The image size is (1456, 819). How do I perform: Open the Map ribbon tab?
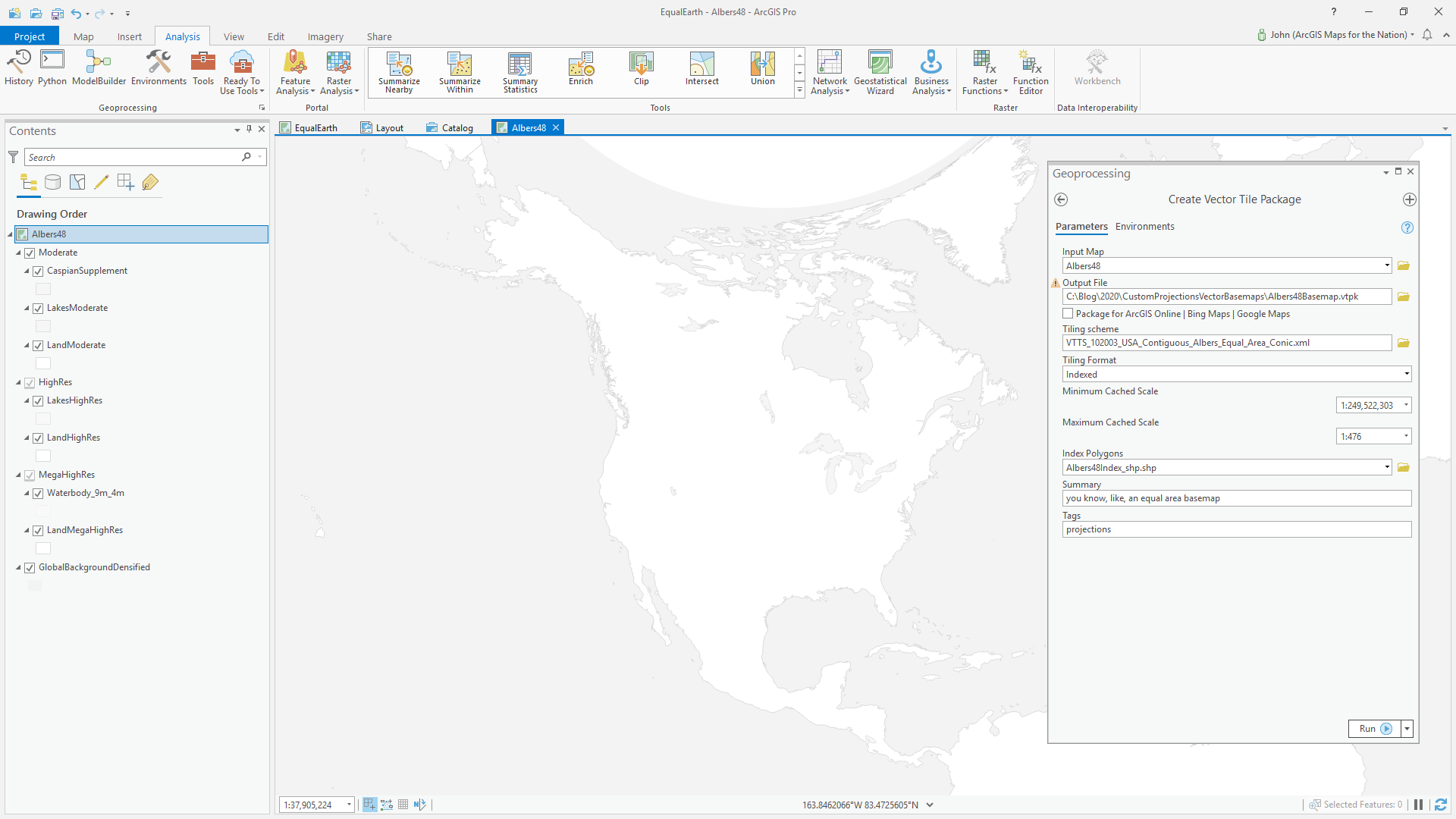[x=83, y=36]
